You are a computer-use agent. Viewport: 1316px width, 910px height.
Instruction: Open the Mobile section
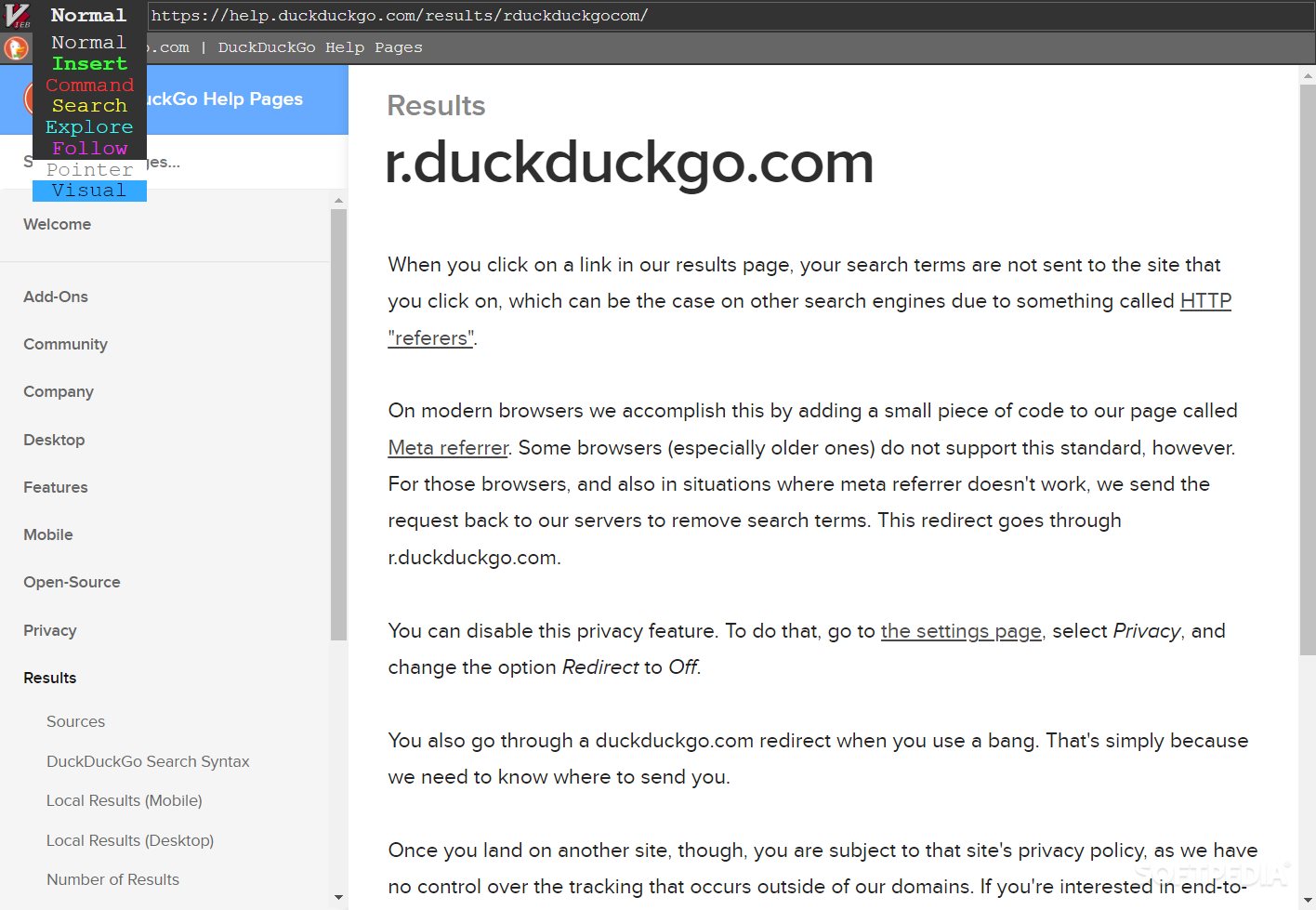point(48,534)
